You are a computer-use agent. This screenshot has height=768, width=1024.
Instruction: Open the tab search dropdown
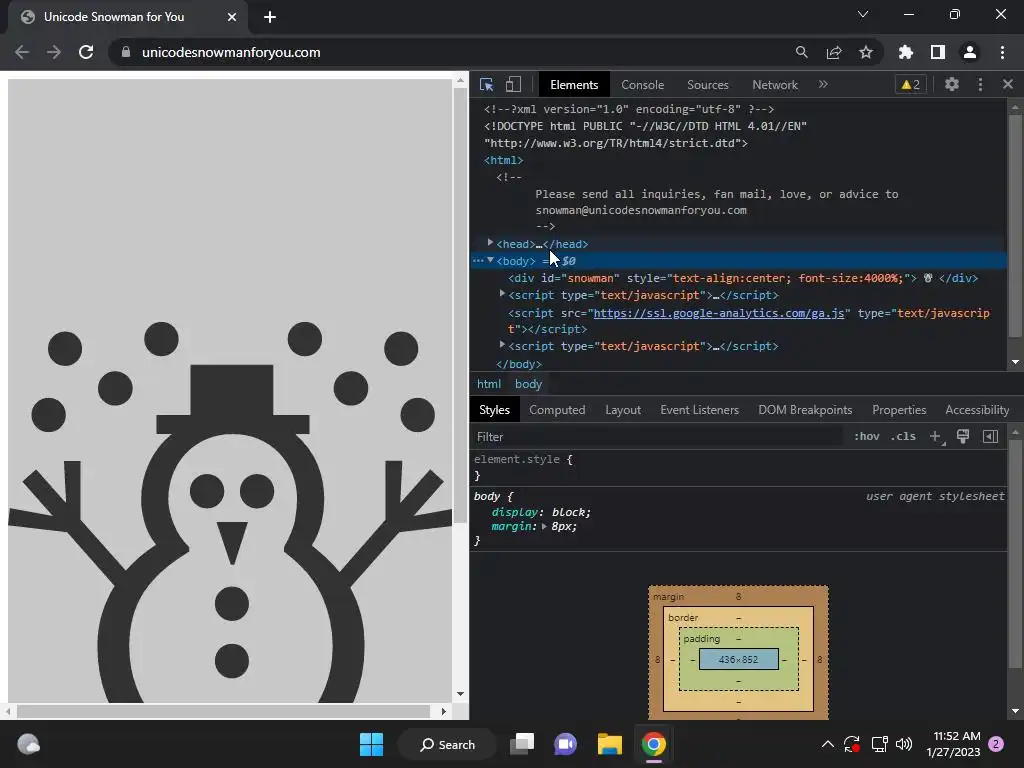[863, 14]
